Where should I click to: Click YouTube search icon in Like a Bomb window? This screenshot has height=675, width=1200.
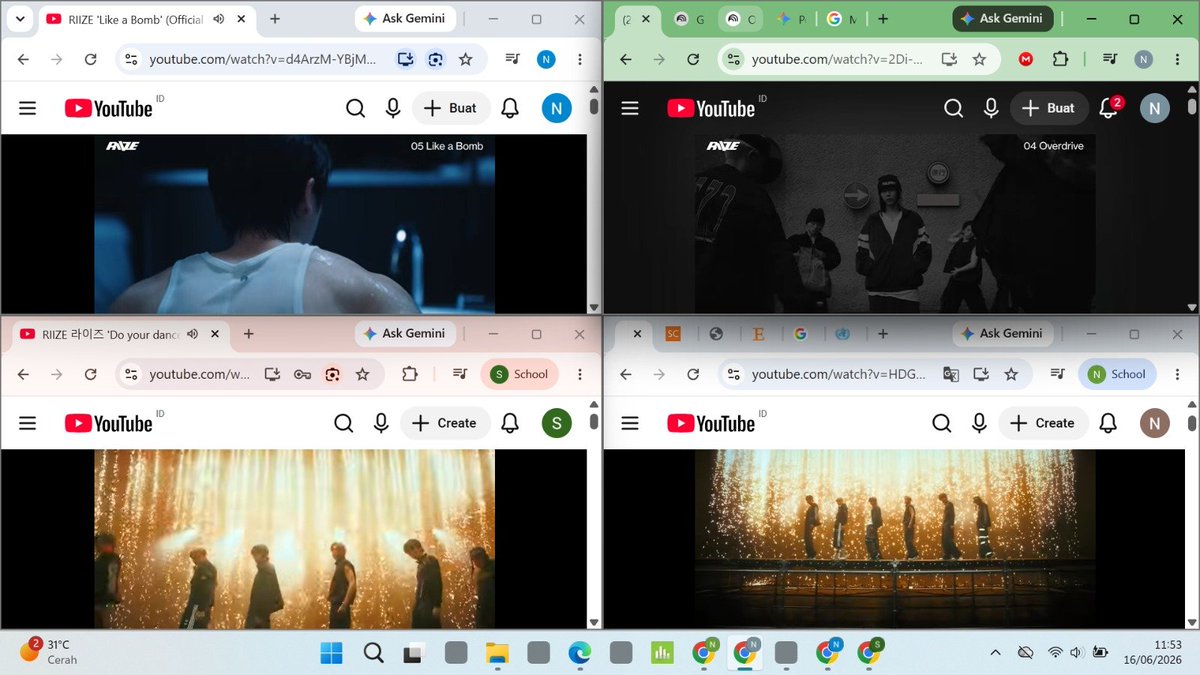[x=355, y=108]
